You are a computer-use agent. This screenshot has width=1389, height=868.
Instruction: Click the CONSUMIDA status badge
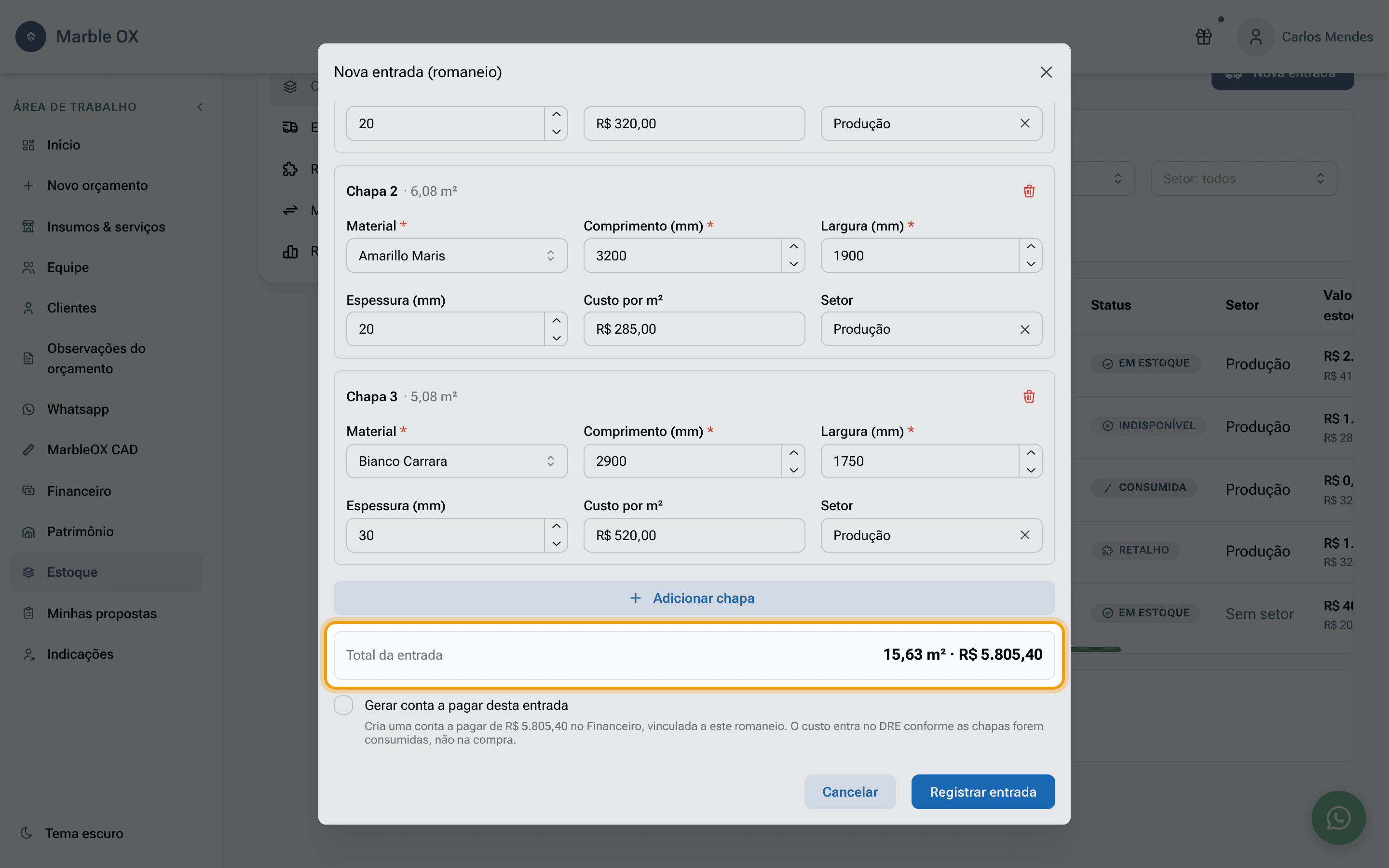tap(1144, 488)
